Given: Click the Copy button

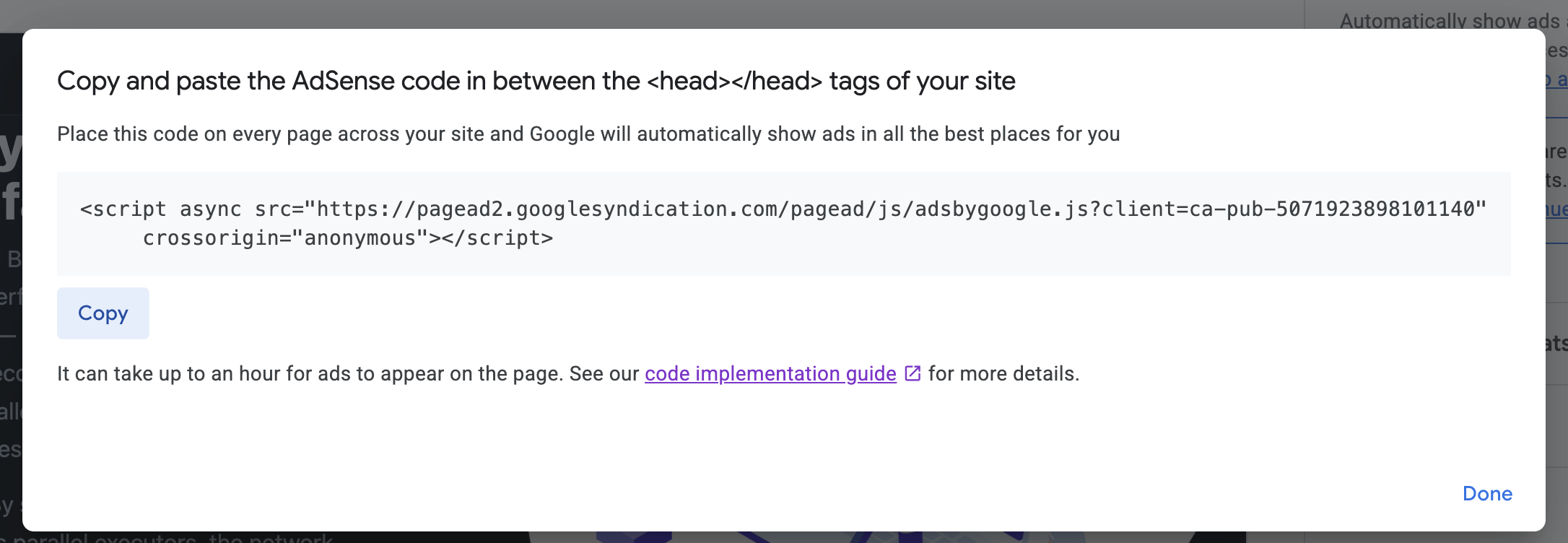Looking at the screenshot, I should (103, 313).
